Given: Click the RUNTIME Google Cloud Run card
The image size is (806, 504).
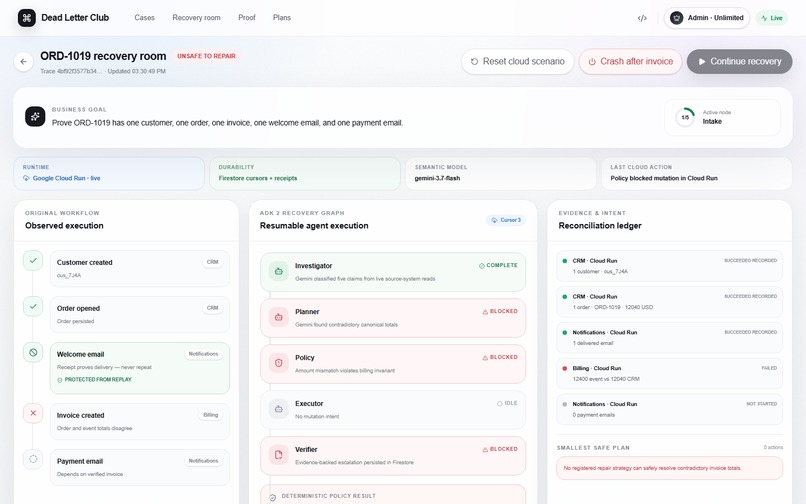Looking at the screenshot, I should [109, 173].
